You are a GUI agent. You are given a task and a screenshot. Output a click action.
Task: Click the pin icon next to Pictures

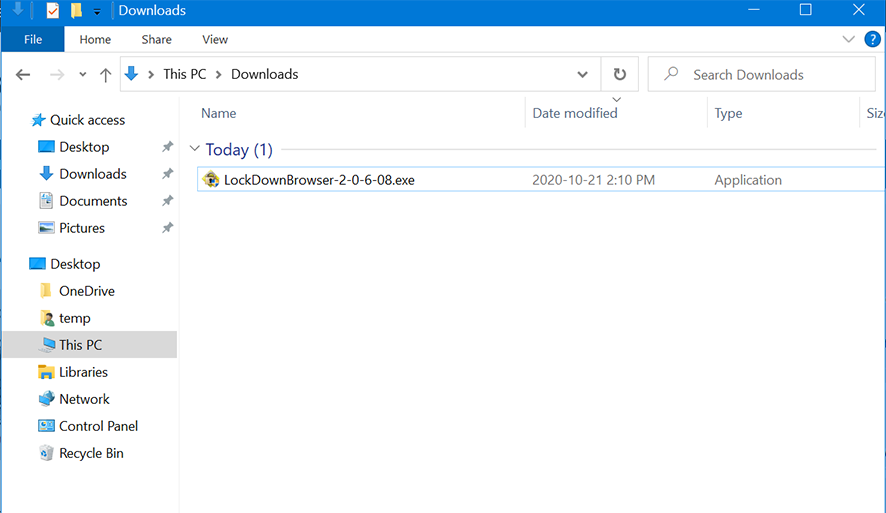point(167,228)
